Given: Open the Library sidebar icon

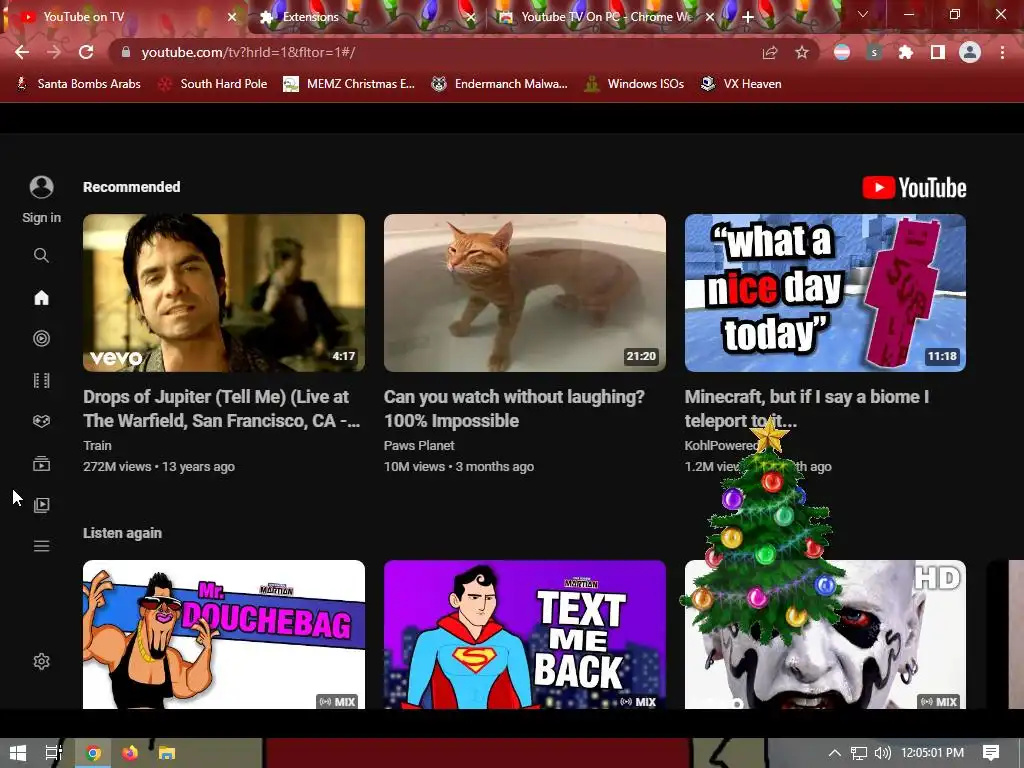Looking at the screenshot, I should [41, 505].
